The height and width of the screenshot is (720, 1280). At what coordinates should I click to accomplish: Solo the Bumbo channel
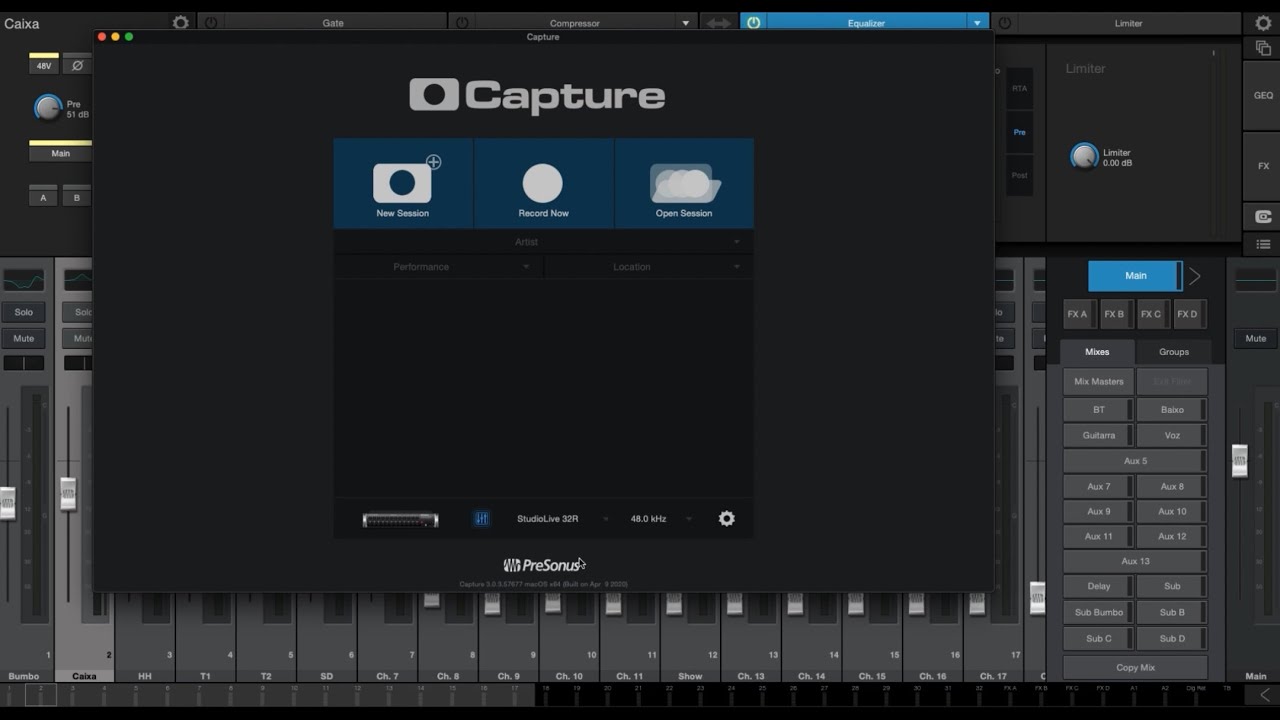pos(23,312)
